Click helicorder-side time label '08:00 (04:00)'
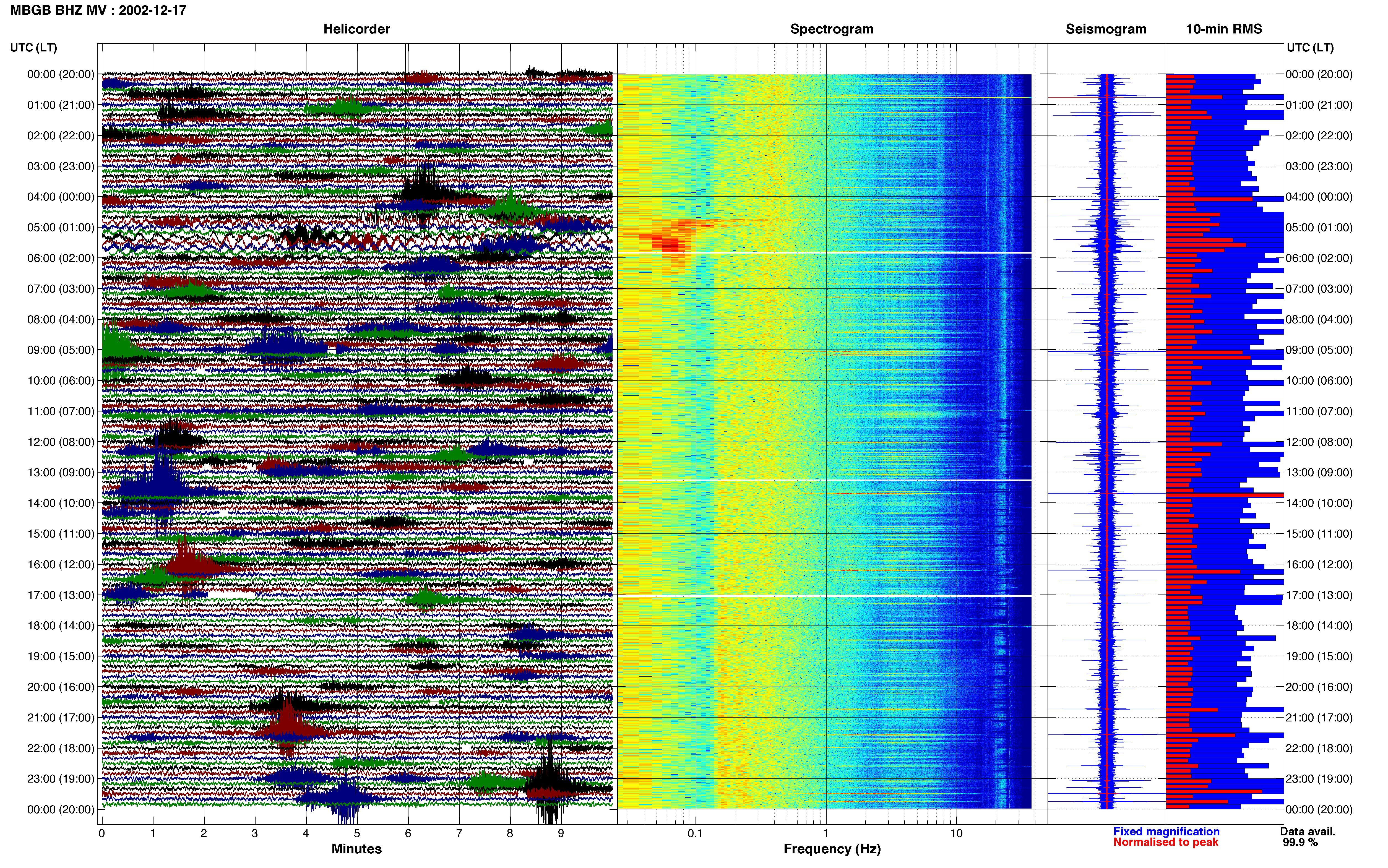The width and height of the screenshot is (1388, 868). pyautogui.click(x=61, y=319)
